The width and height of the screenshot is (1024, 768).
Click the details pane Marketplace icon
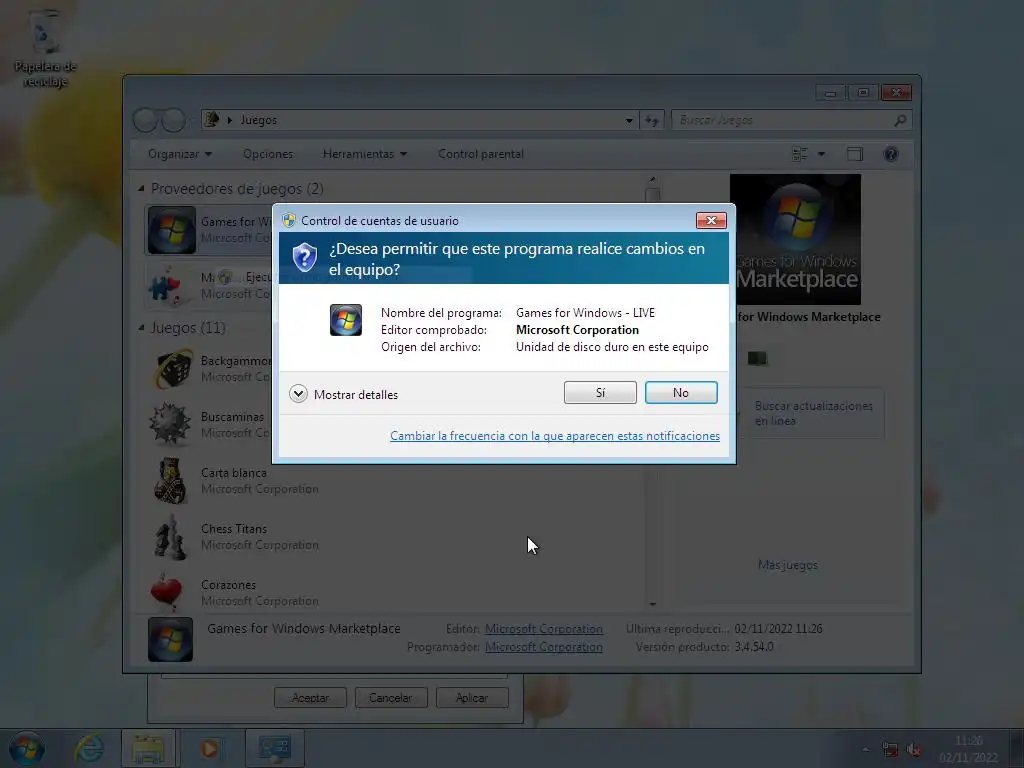pyautogui.click(x=170, y=639)
